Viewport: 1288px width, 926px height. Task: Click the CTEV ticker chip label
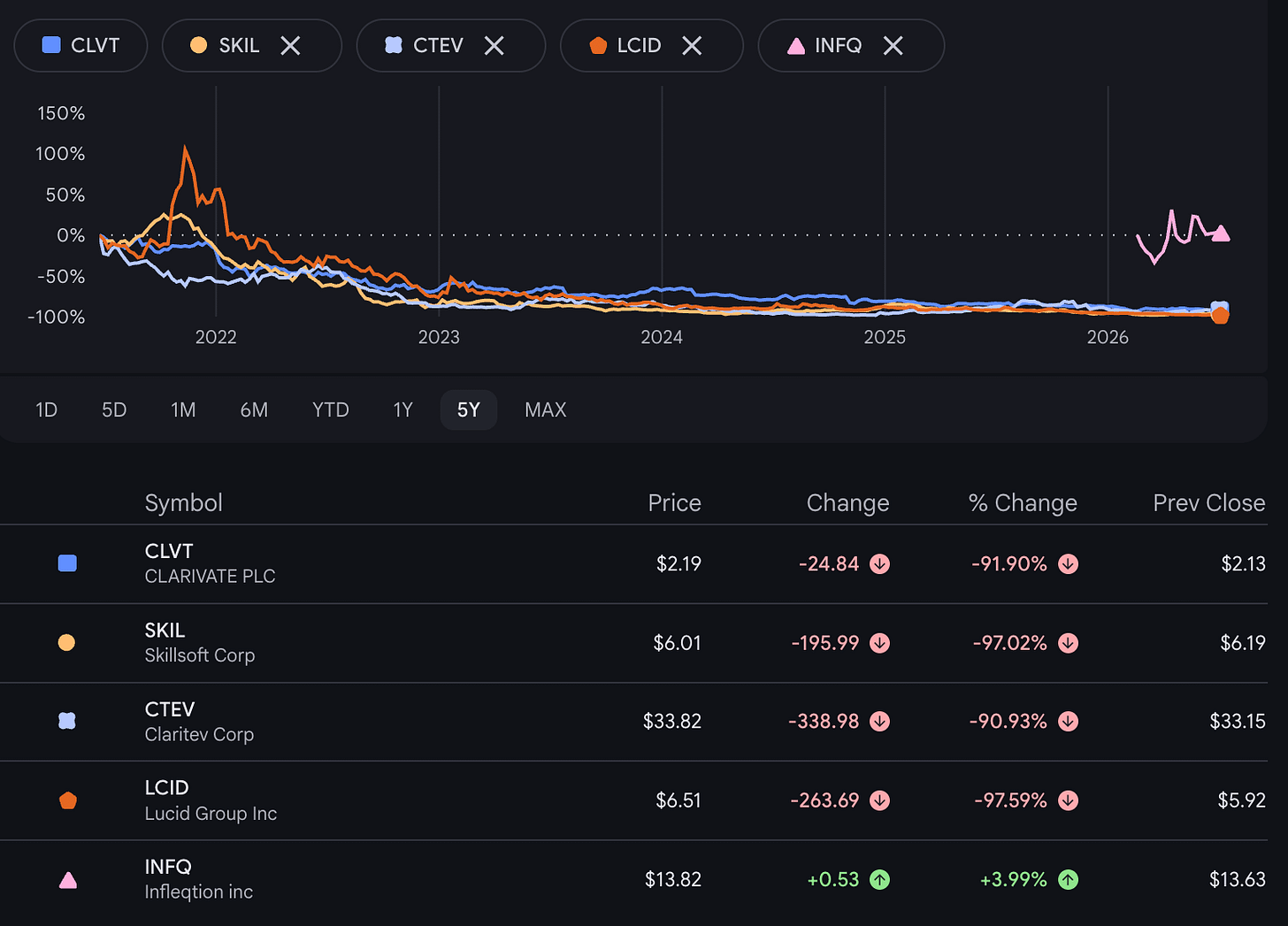tap(438, 45)
